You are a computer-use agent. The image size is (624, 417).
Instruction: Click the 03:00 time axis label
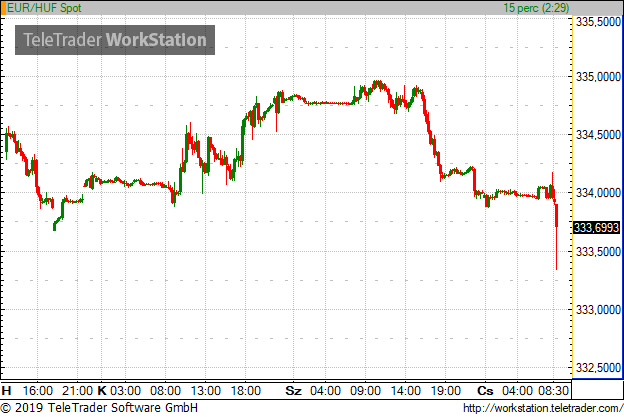tap(125, 391)
